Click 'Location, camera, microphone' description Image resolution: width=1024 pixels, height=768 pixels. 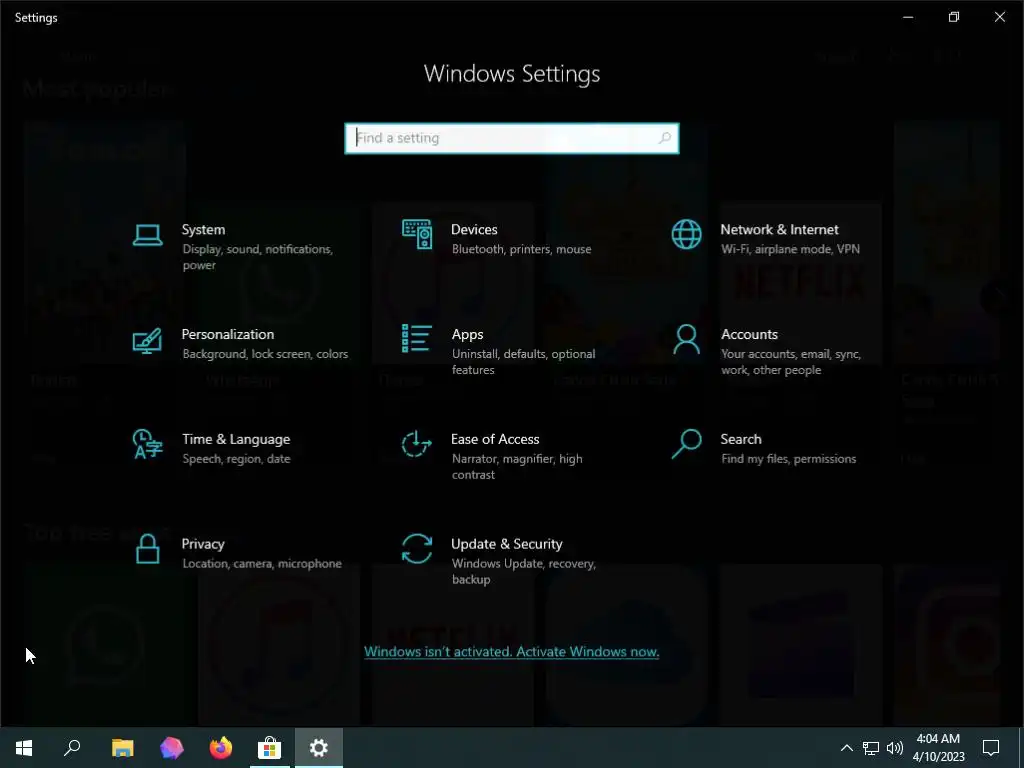tap(262, 564)
